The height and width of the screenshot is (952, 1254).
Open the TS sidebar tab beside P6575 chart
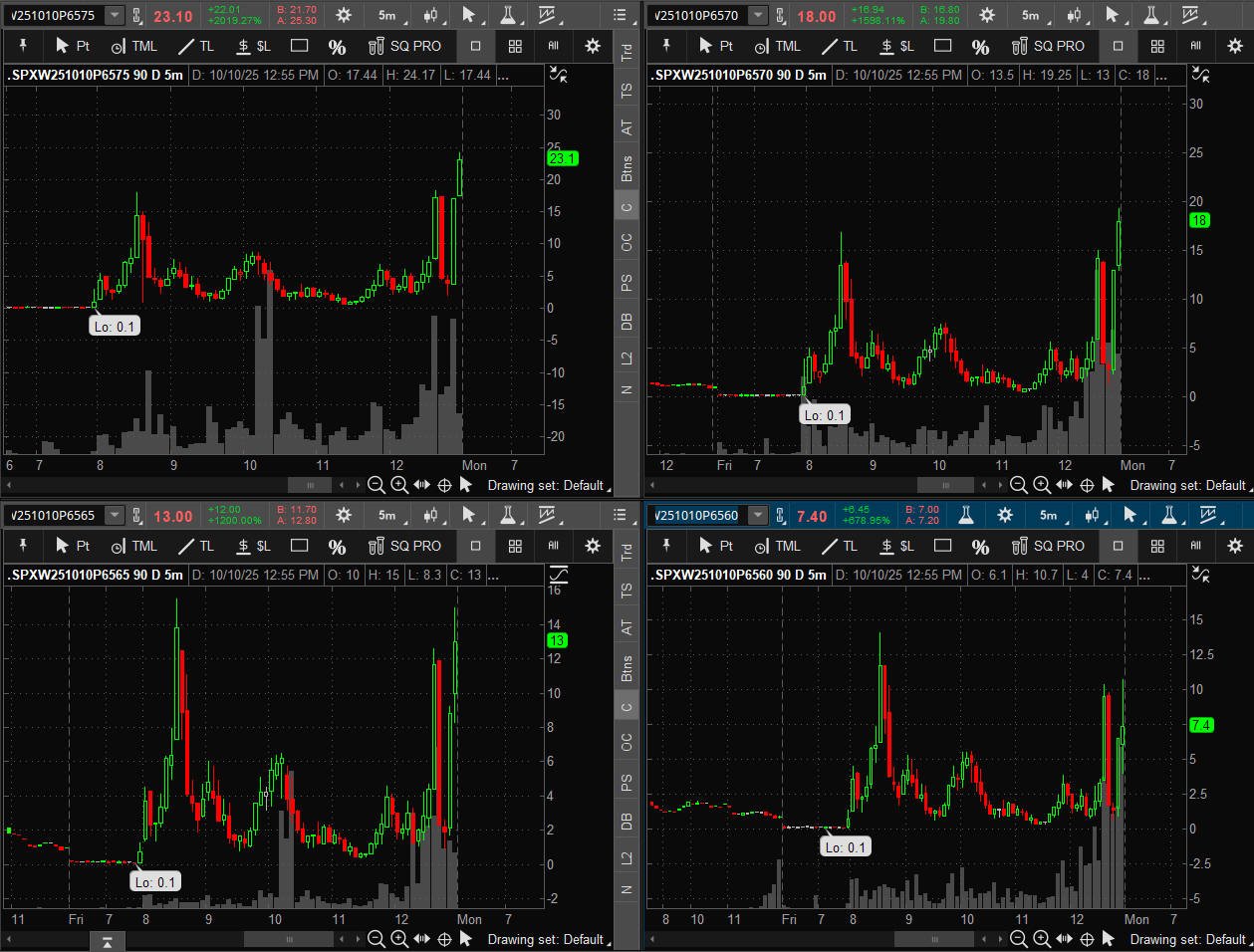tap(627, 90)
